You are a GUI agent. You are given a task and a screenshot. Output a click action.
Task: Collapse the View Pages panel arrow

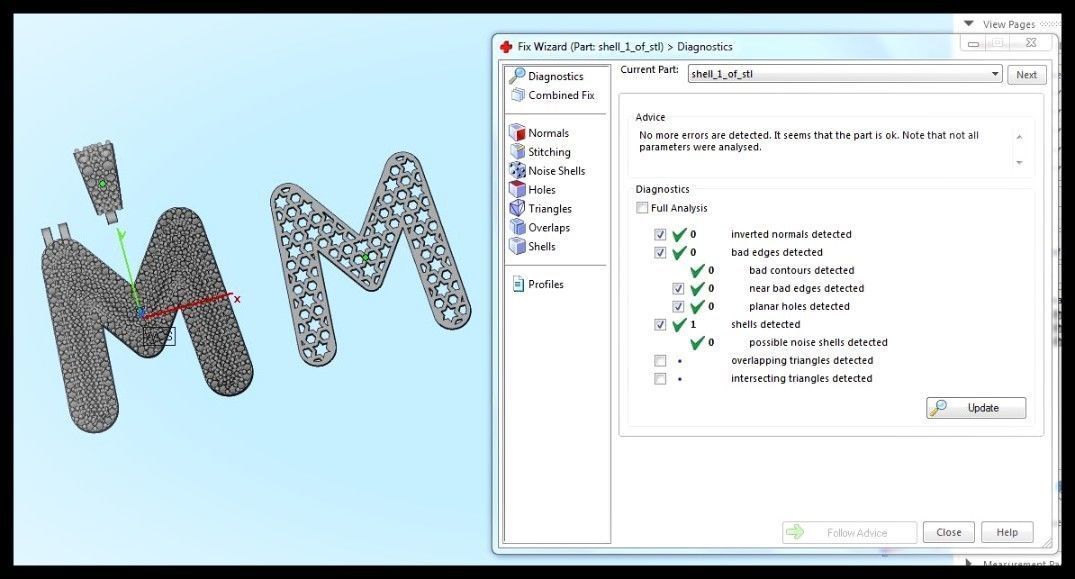pyautogui.click(x=969, y=23)
